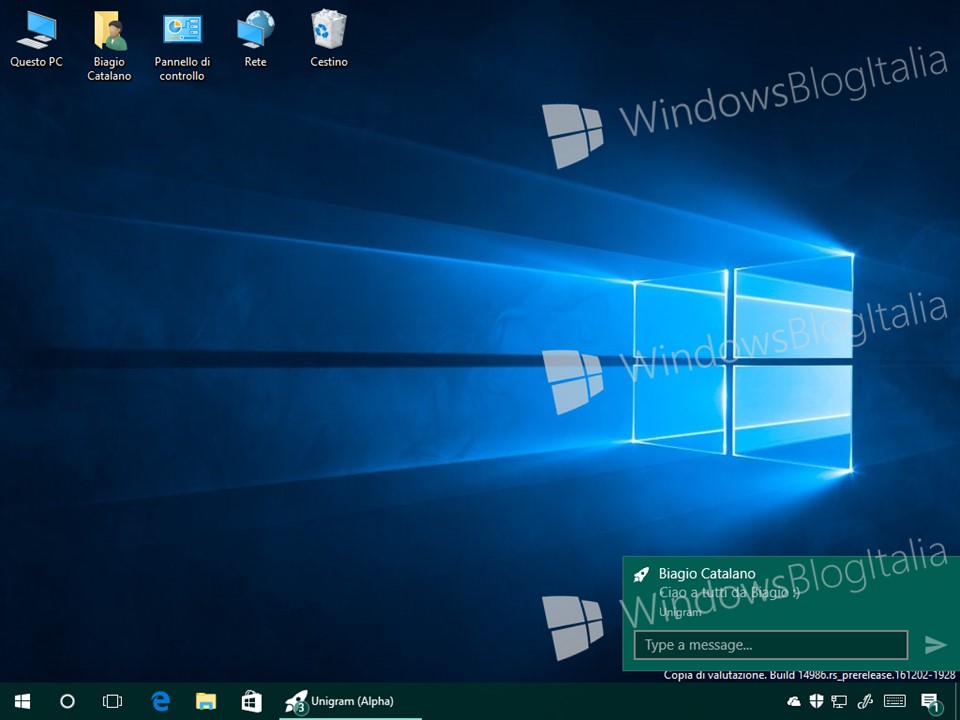Open the 'Ciao a tutti da Biagio :)' message

point(729,593)
